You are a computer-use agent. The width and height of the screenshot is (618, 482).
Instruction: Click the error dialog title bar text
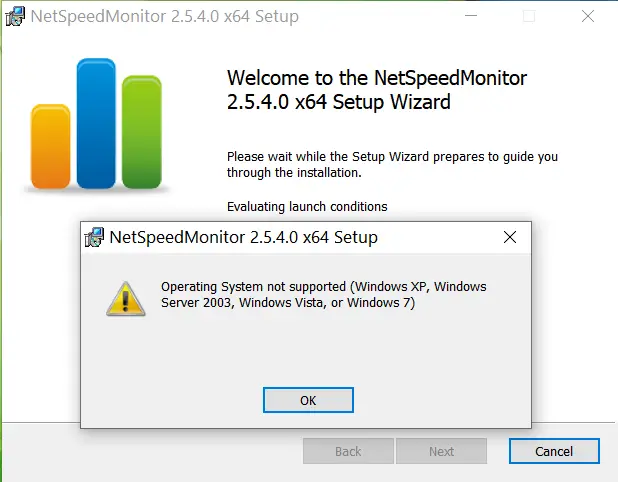pyautogui.click(x=244, y=237)
